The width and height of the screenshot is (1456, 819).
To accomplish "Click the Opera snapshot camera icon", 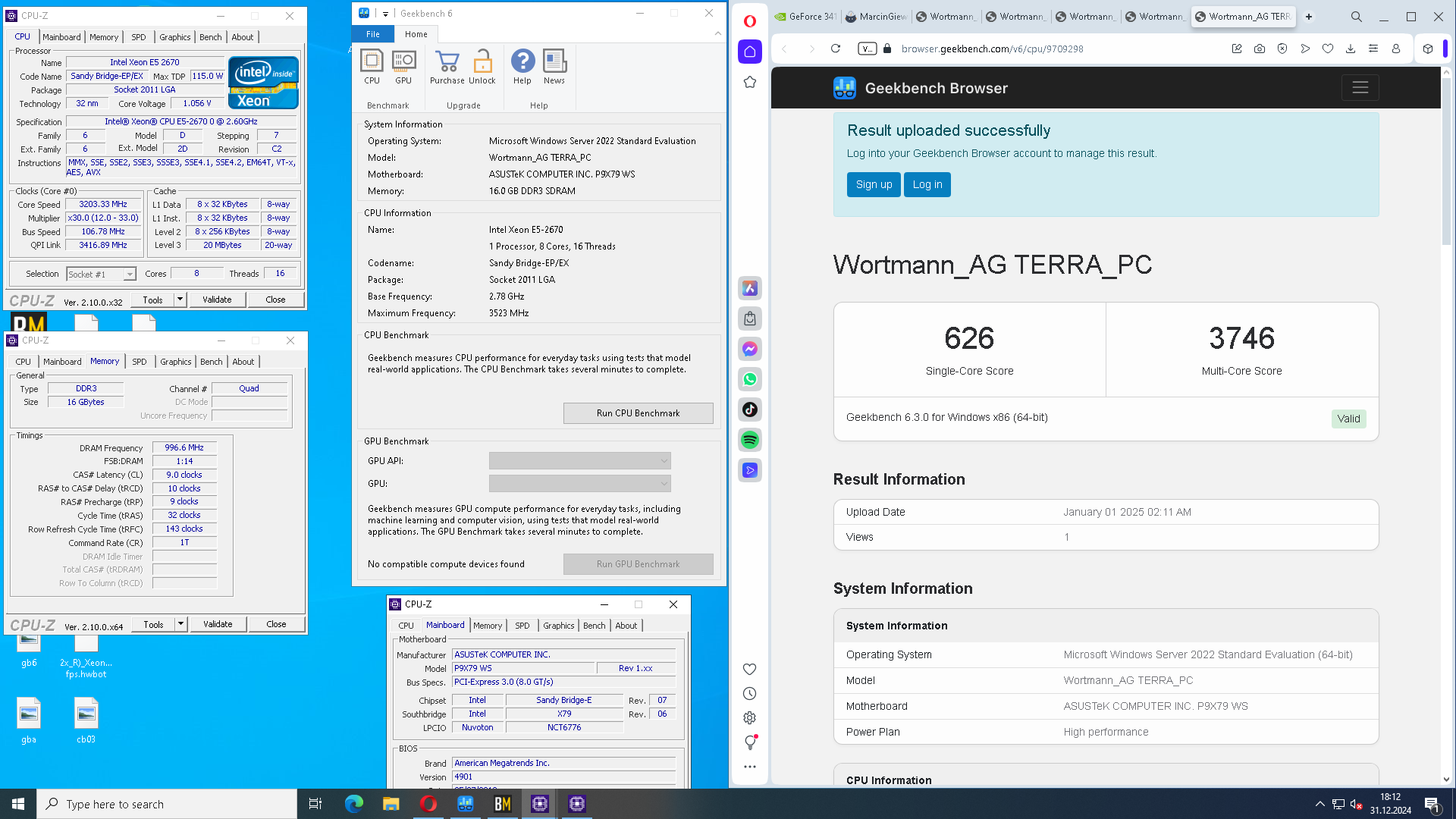I will (1260, 49).
